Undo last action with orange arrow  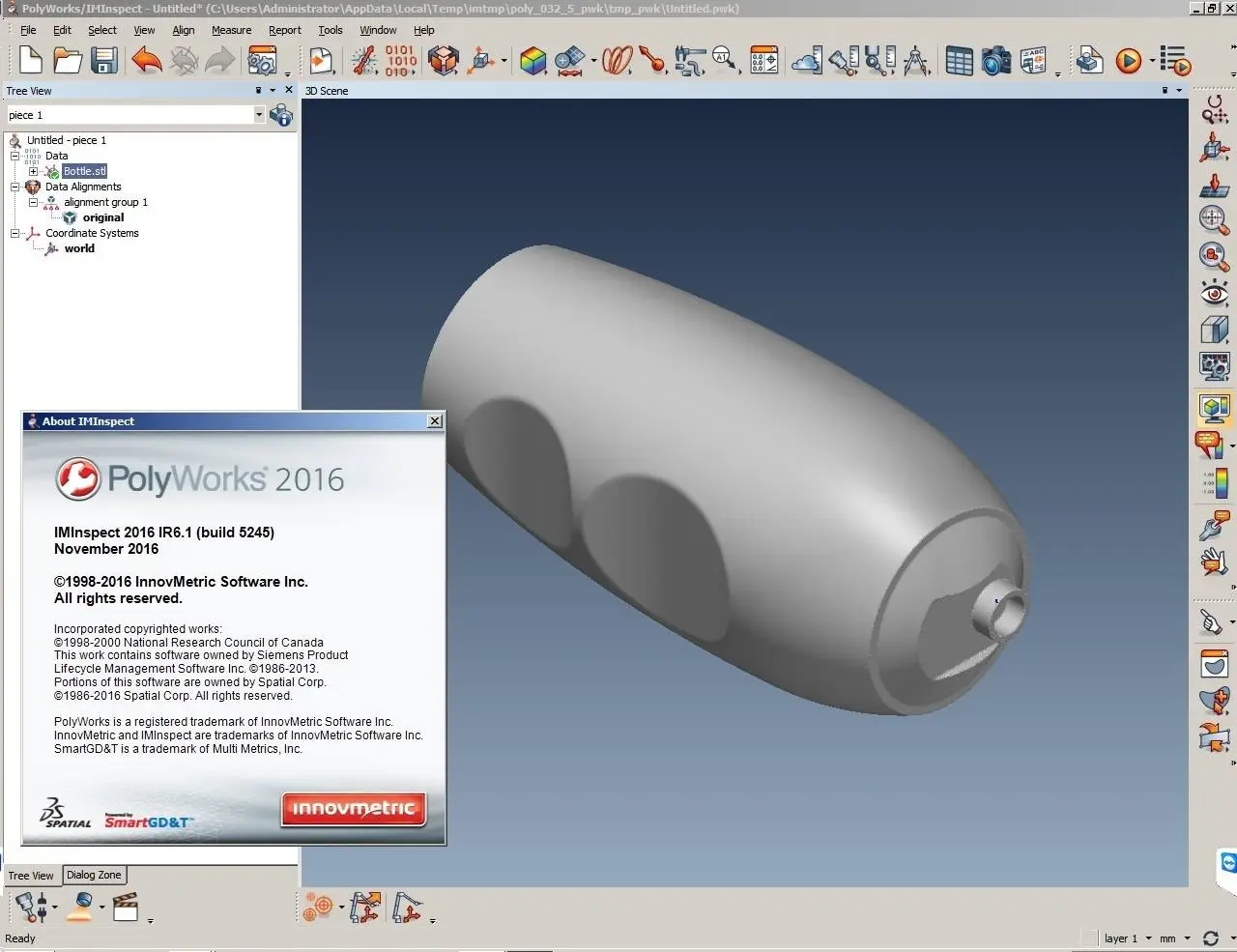pos(146,61)
